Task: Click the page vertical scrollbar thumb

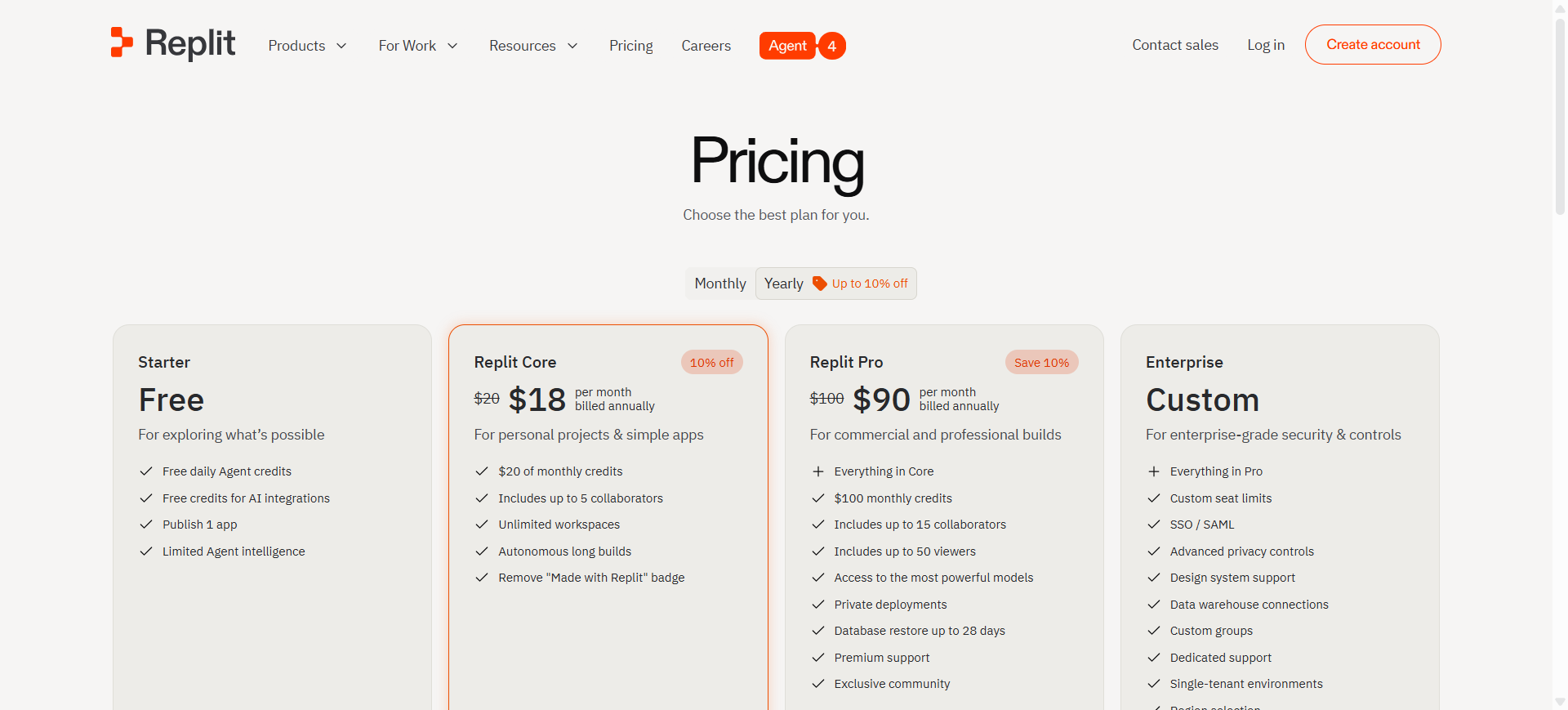Action: point(1560,114)
